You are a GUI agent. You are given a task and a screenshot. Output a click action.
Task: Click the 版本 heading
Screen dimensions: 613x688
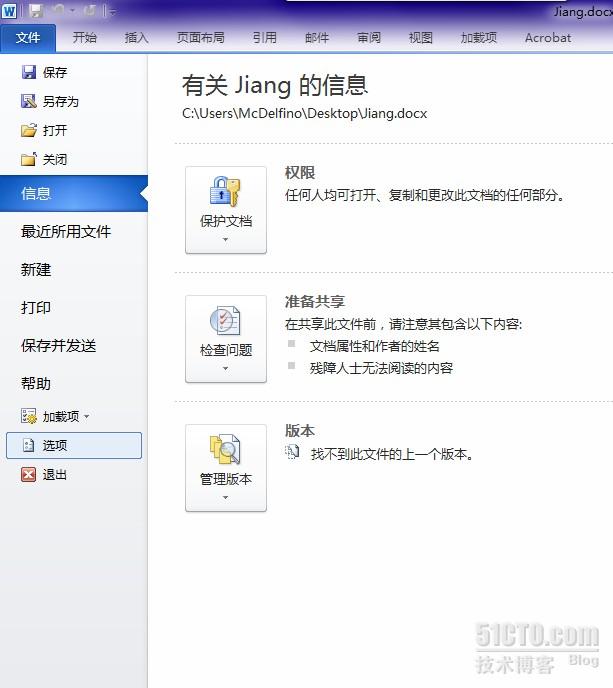pyautogui.click(x=300, y=430)
